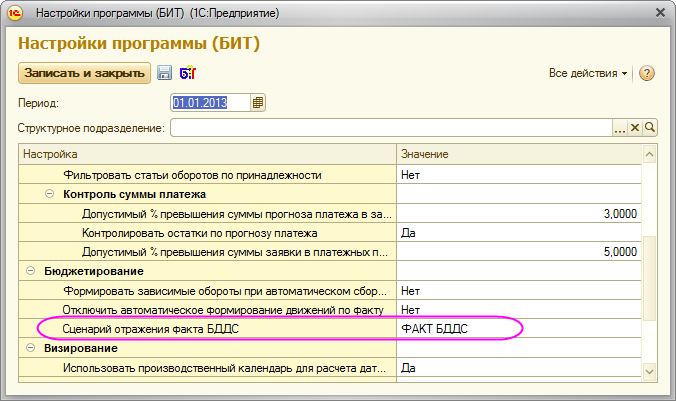Click the magnifier icon to open подразделение

(650, 128)
